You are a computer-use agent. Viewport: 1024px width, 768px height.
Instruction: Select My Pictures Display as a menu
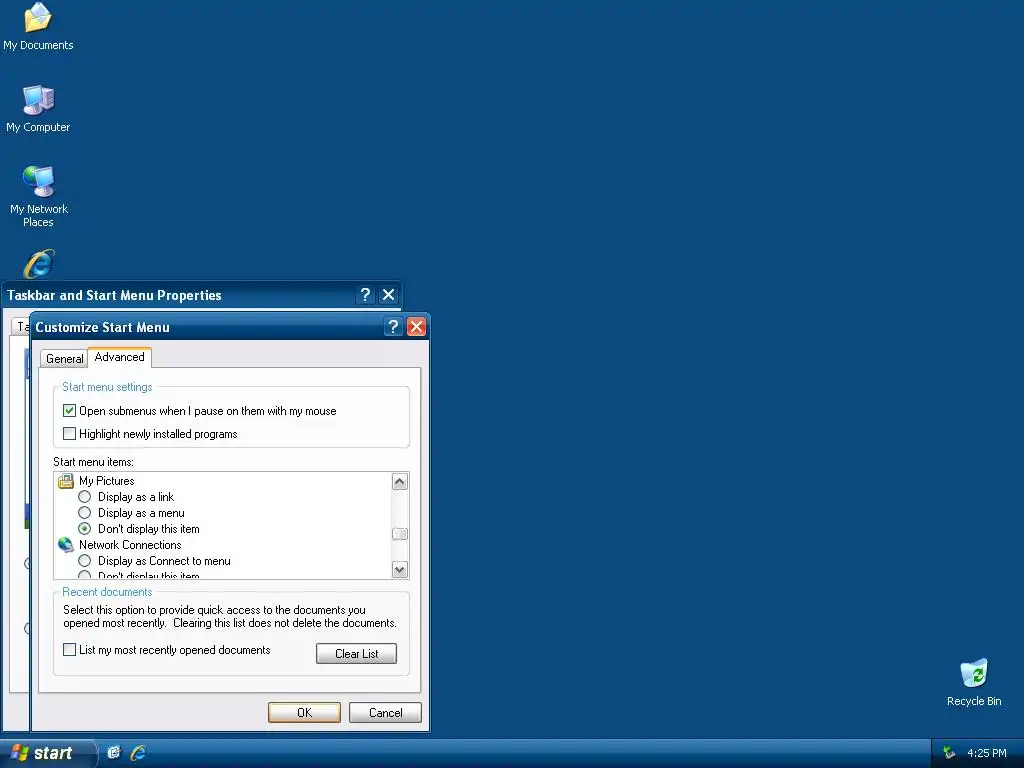[x=84, y=513]
